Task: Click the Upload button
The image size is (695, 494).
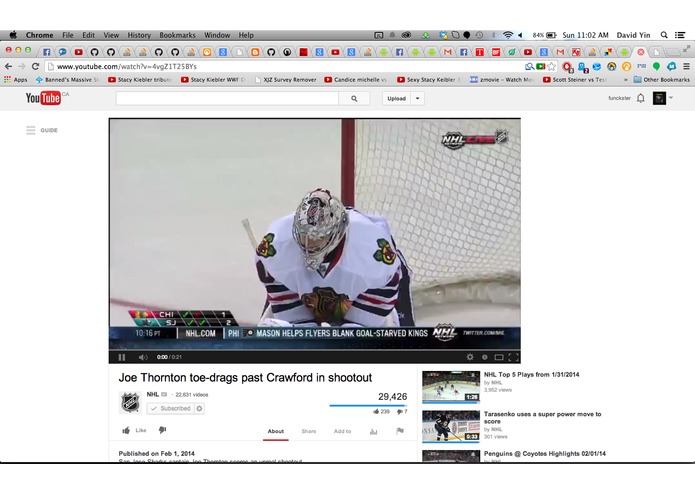Action: tap(397, 98)
